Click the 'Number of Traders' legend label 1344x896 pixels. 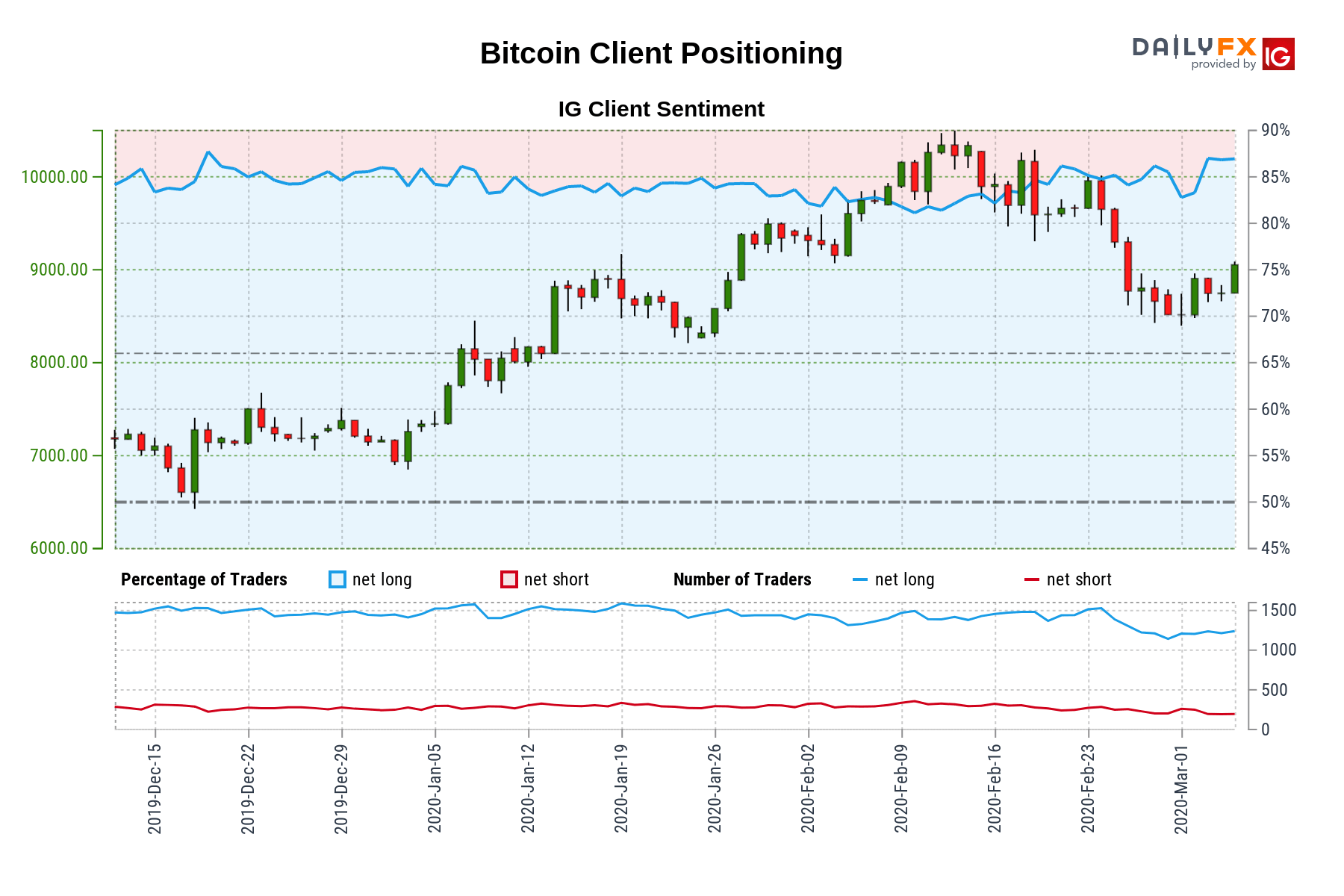point(742,579)
